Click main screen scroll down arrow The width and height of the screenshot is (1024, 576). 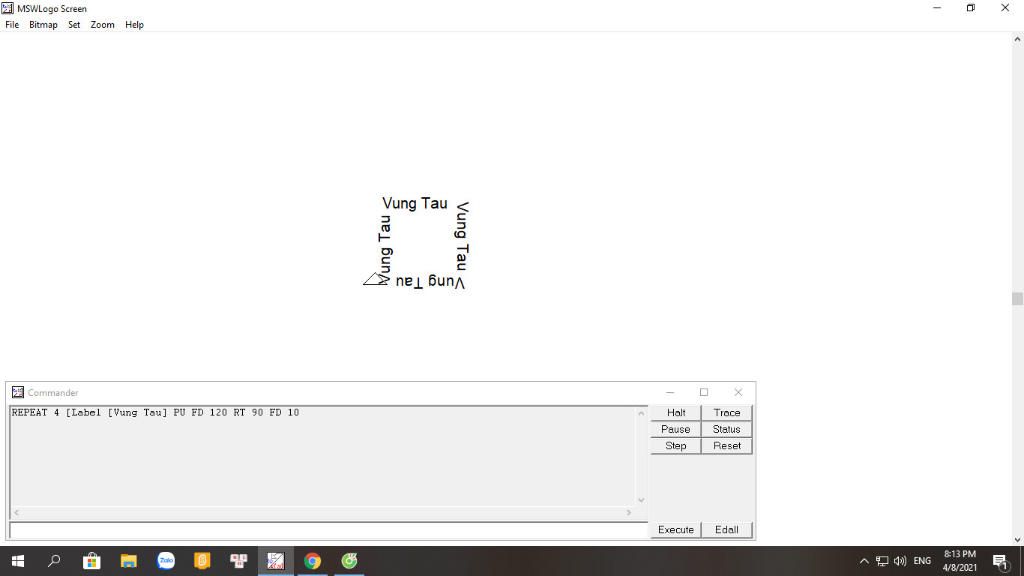(1017, 539)
